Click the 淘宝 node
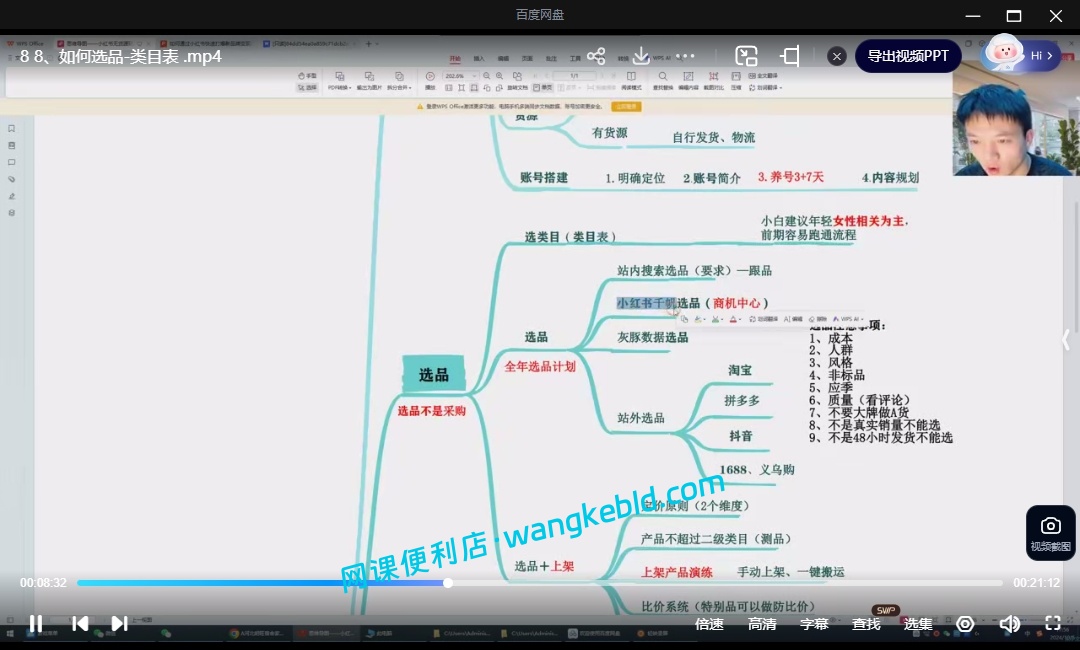Screen dimensions: 1080x650 pyautogui.click(x=740, y=370)
